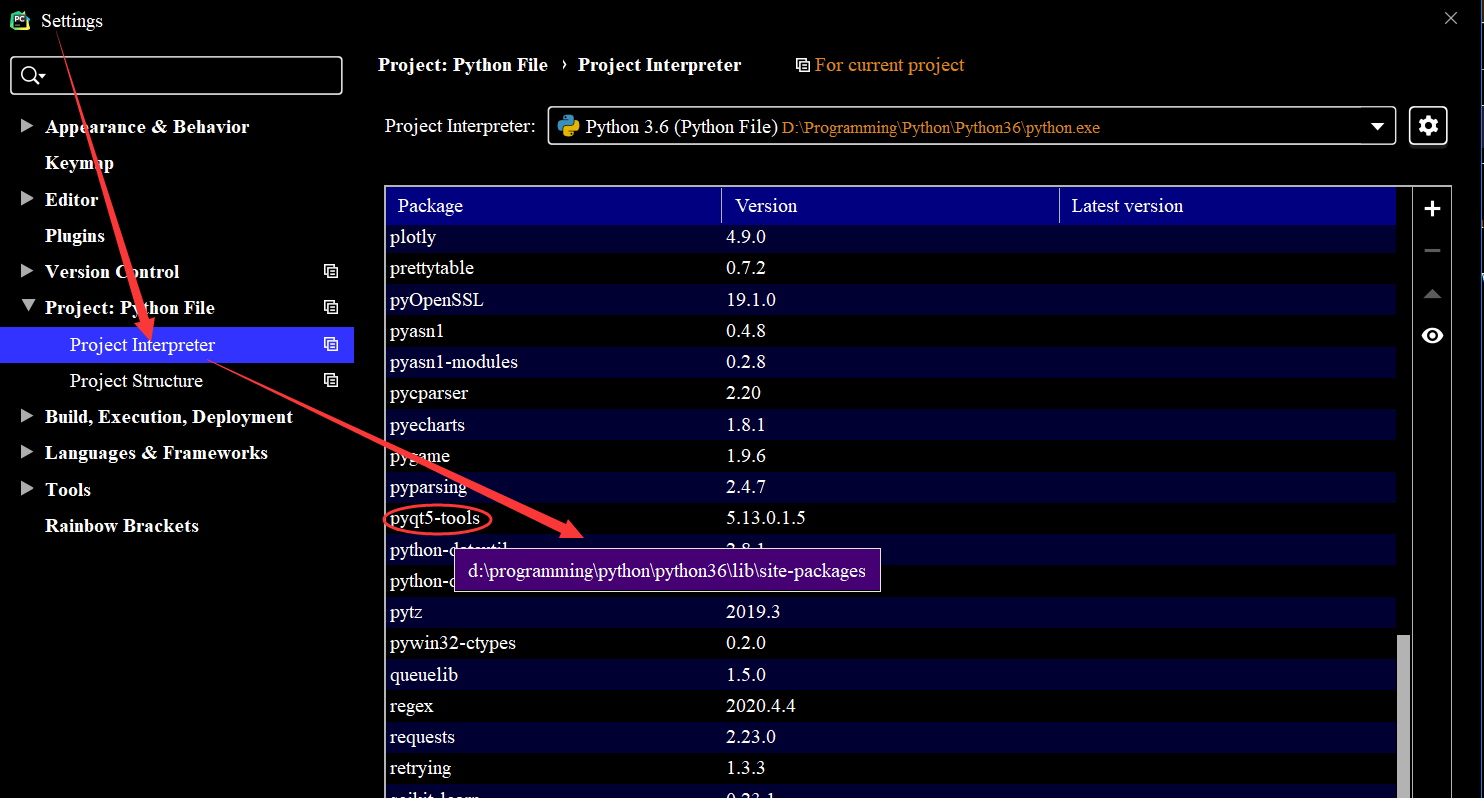Click the upgrade package arrow icon
This screenshot has height=798, width=1484.
(1432, 294)
